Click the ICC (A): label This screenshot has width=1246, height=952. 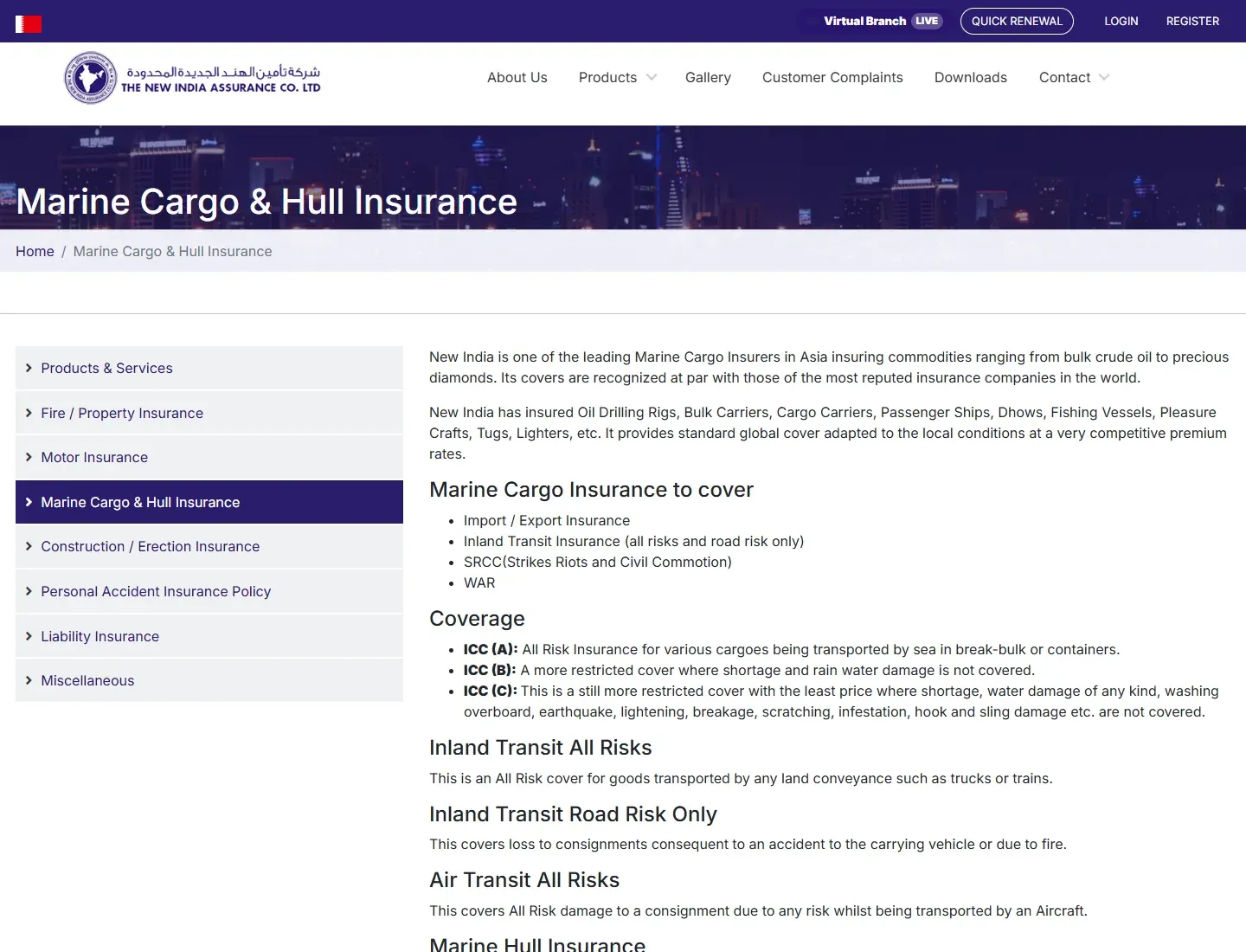coord(491,649)
